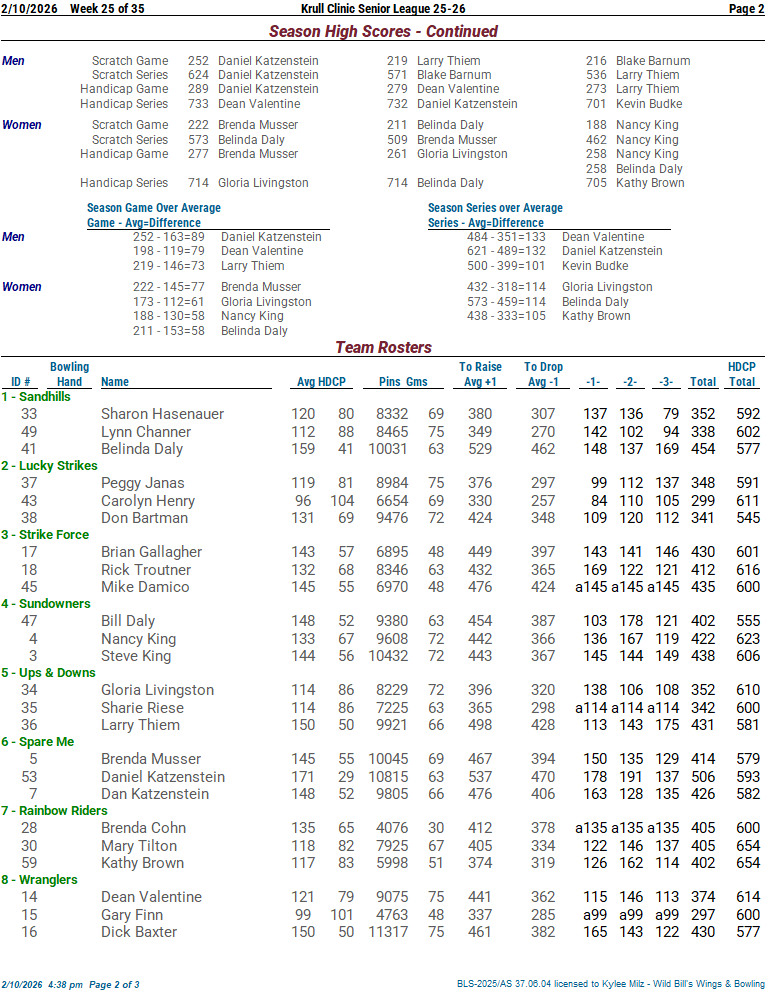Select roster name 'Mary Tilton'
The image size is (768, 991).
139,846
